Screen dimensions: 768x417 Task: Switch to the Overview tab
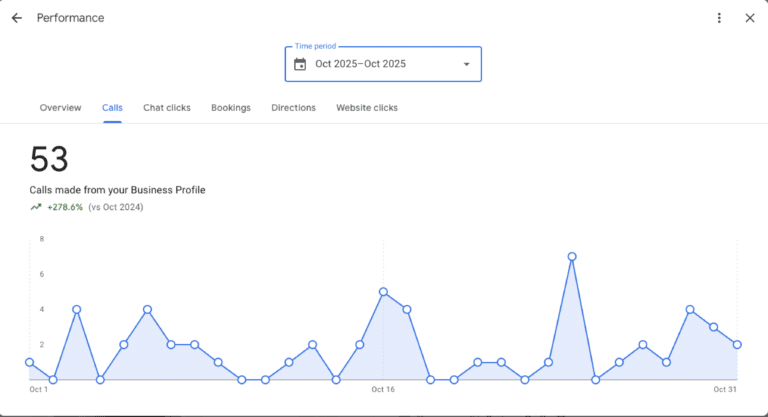(x=60, y=107)
